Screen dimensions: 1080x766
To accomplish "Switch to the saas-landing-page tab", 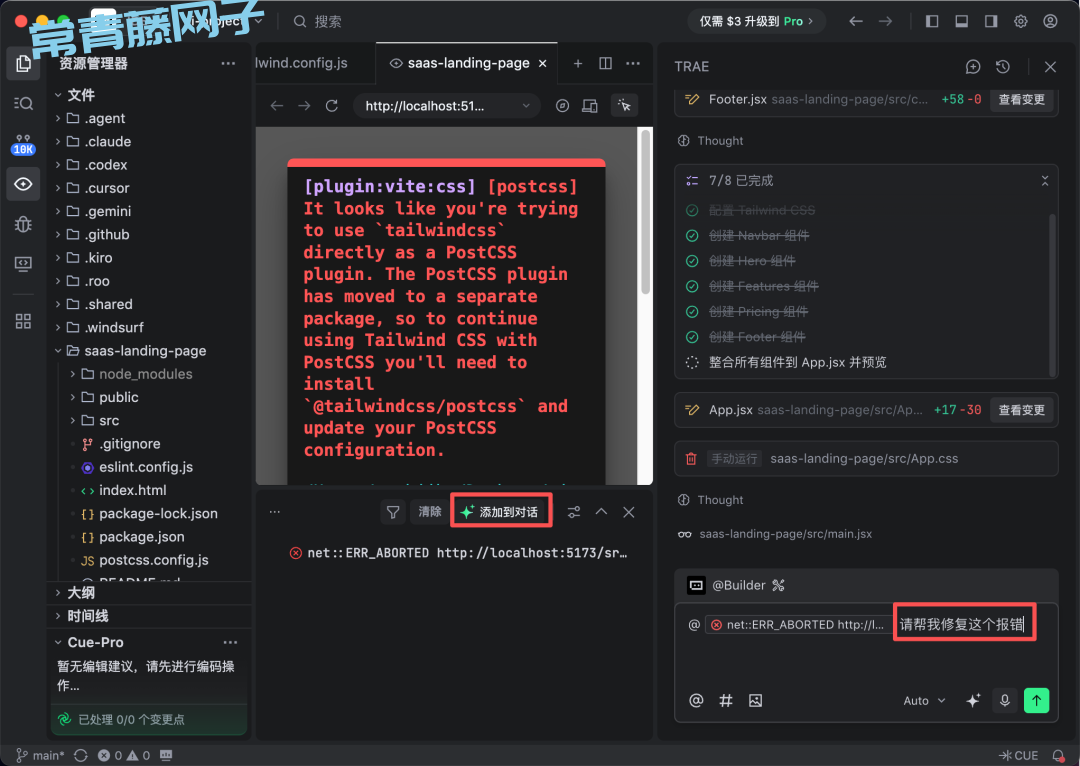I will click(x=468, y=63).
